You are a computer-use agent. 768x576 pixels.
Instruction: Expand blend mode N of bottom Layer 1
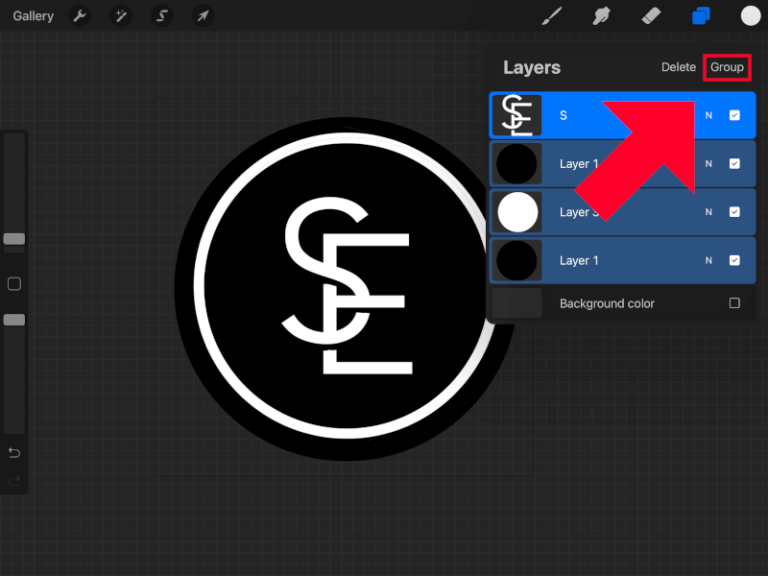[709, 260]
